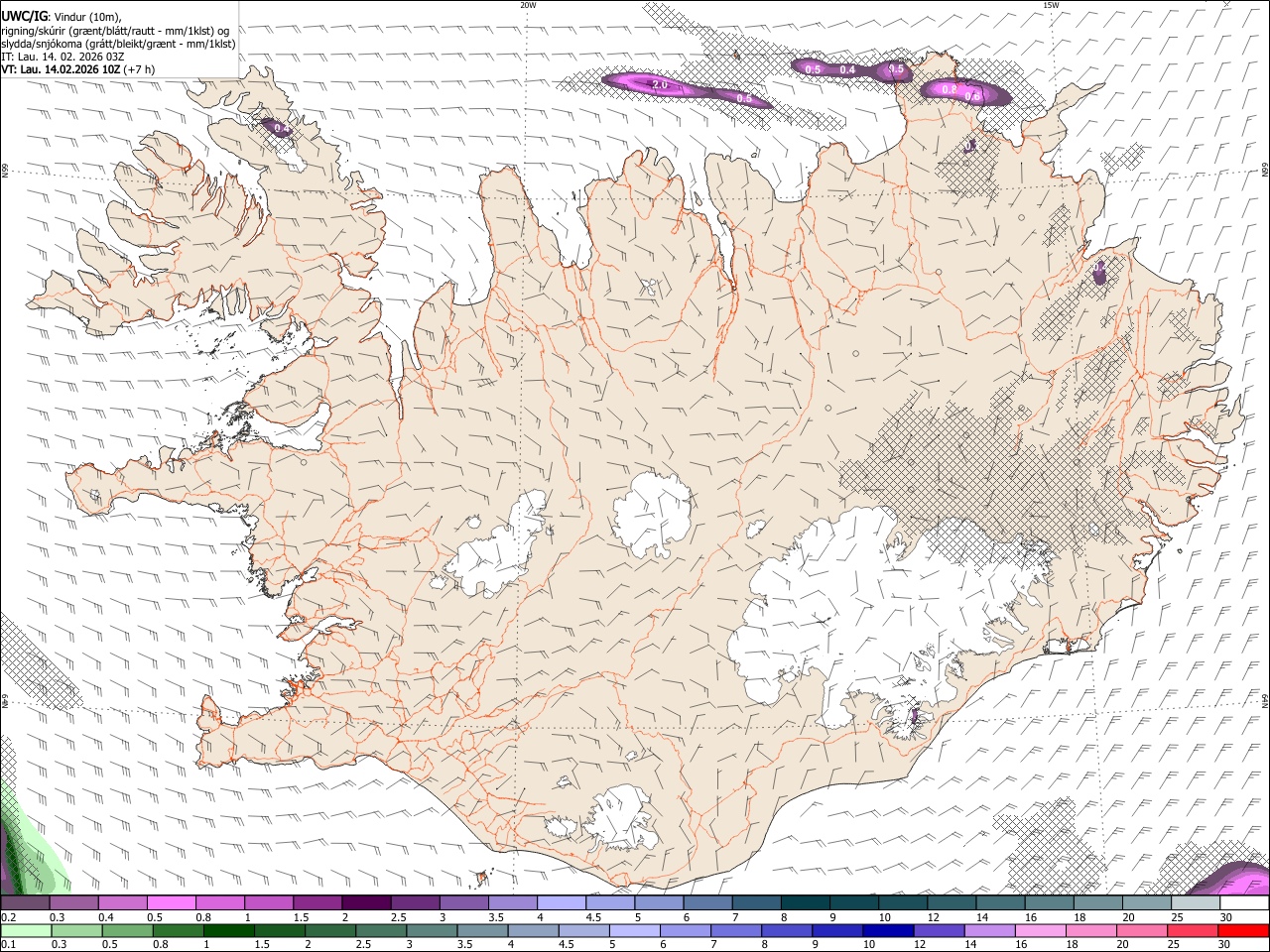1270x952 pixels.
Task: Click snow legend swatch between 14 and 16
Action: click(1000, 902)
